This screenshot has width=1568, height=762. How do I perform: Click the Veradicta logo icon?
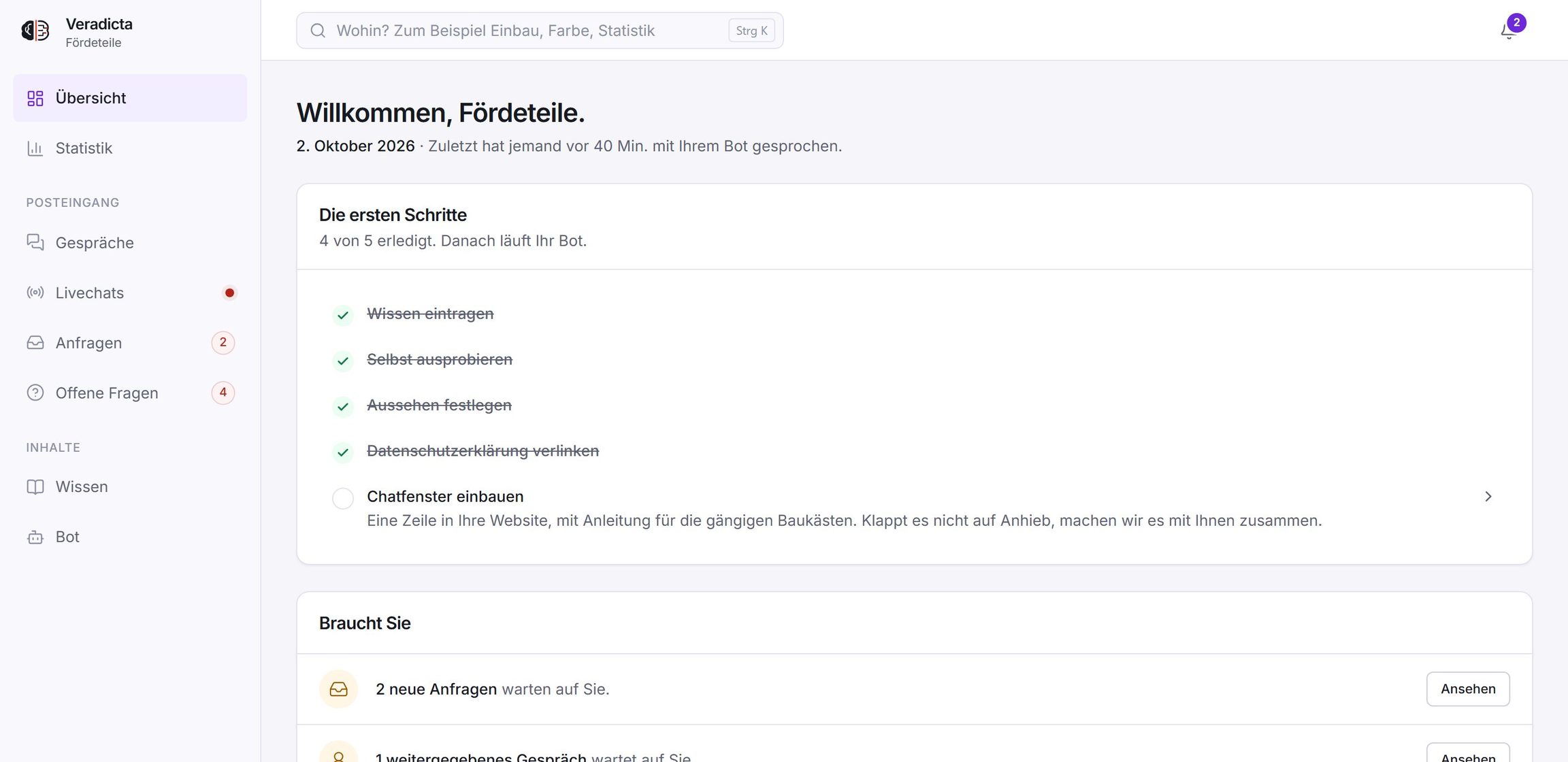[x=35, y=31]
